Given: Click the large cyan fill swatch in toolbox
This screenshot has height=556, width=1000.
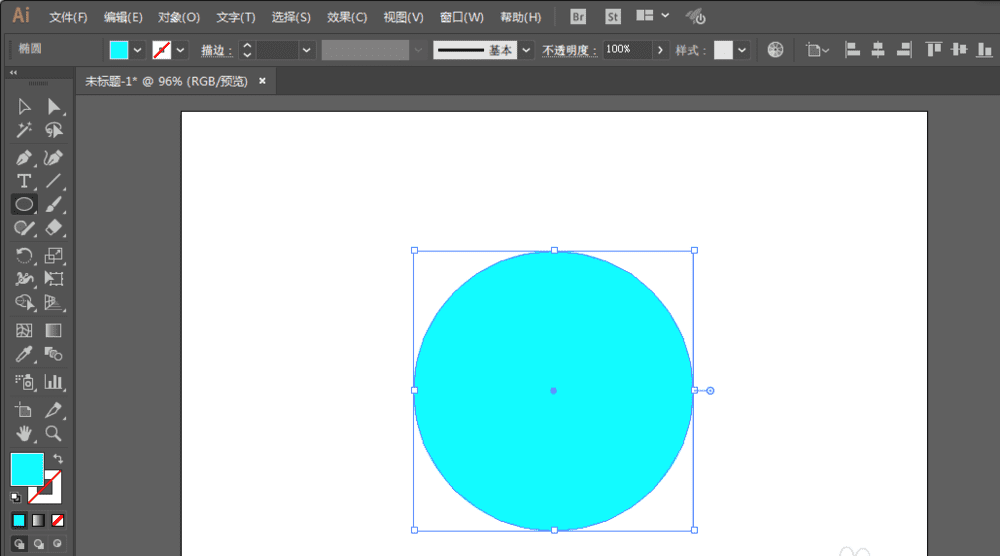Looking at the screenshot, I should [x=26, y=468].
